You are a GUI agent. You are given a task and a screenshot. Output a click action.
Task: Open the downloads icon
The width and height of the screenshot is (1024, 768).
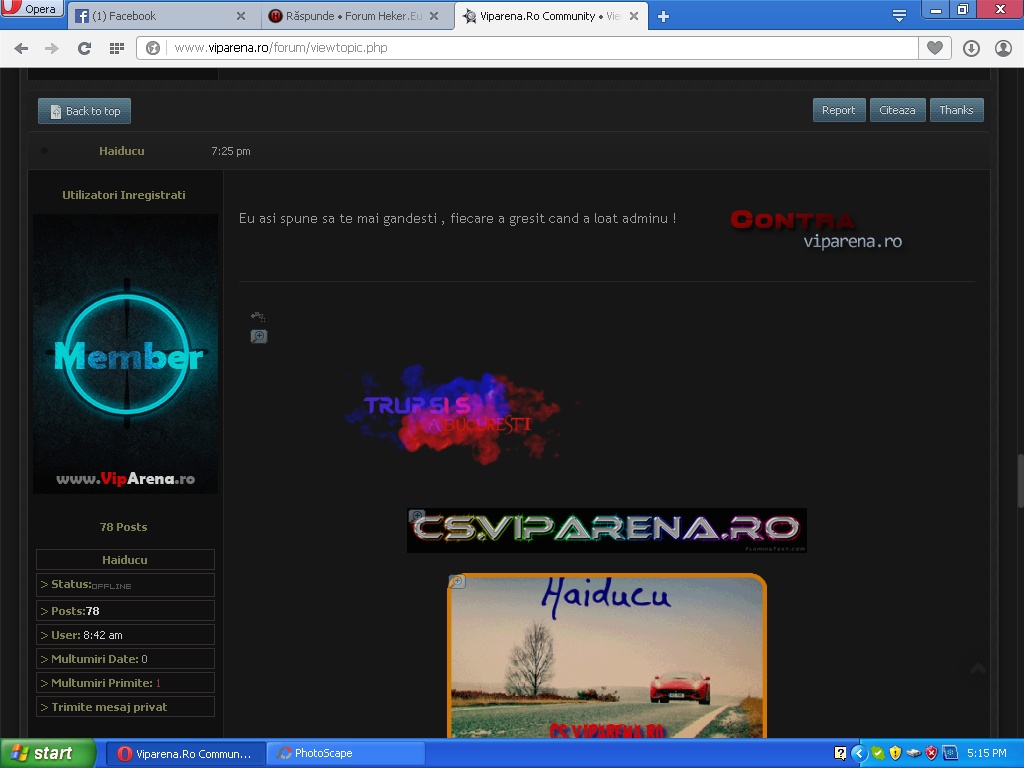971,48
